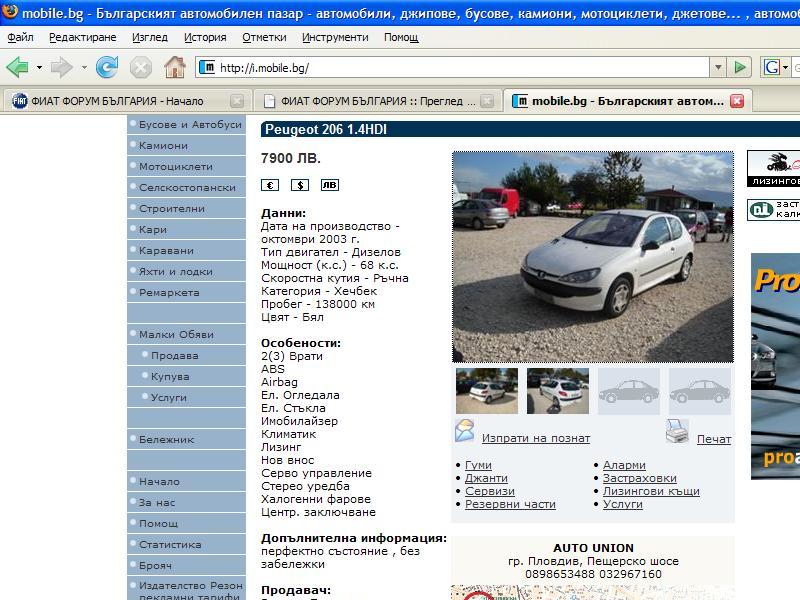The height and width of the screenshot is (600, 800).
Task: Open the Застраховки link
Action: (x=639, y=478)
